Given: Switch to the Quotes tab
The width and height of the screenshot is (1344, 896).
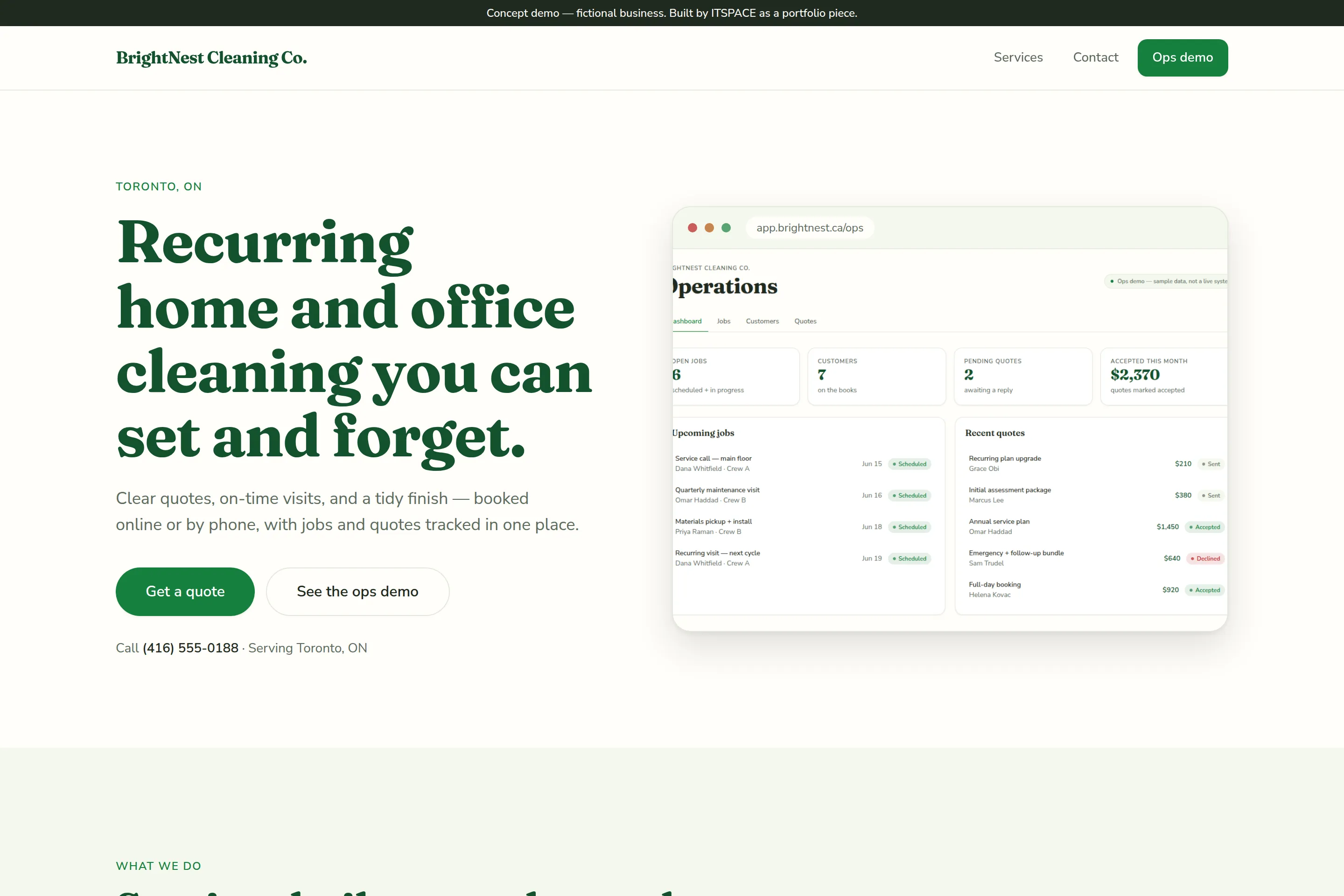Looking at the screenshot, I should tap(805, 321).
